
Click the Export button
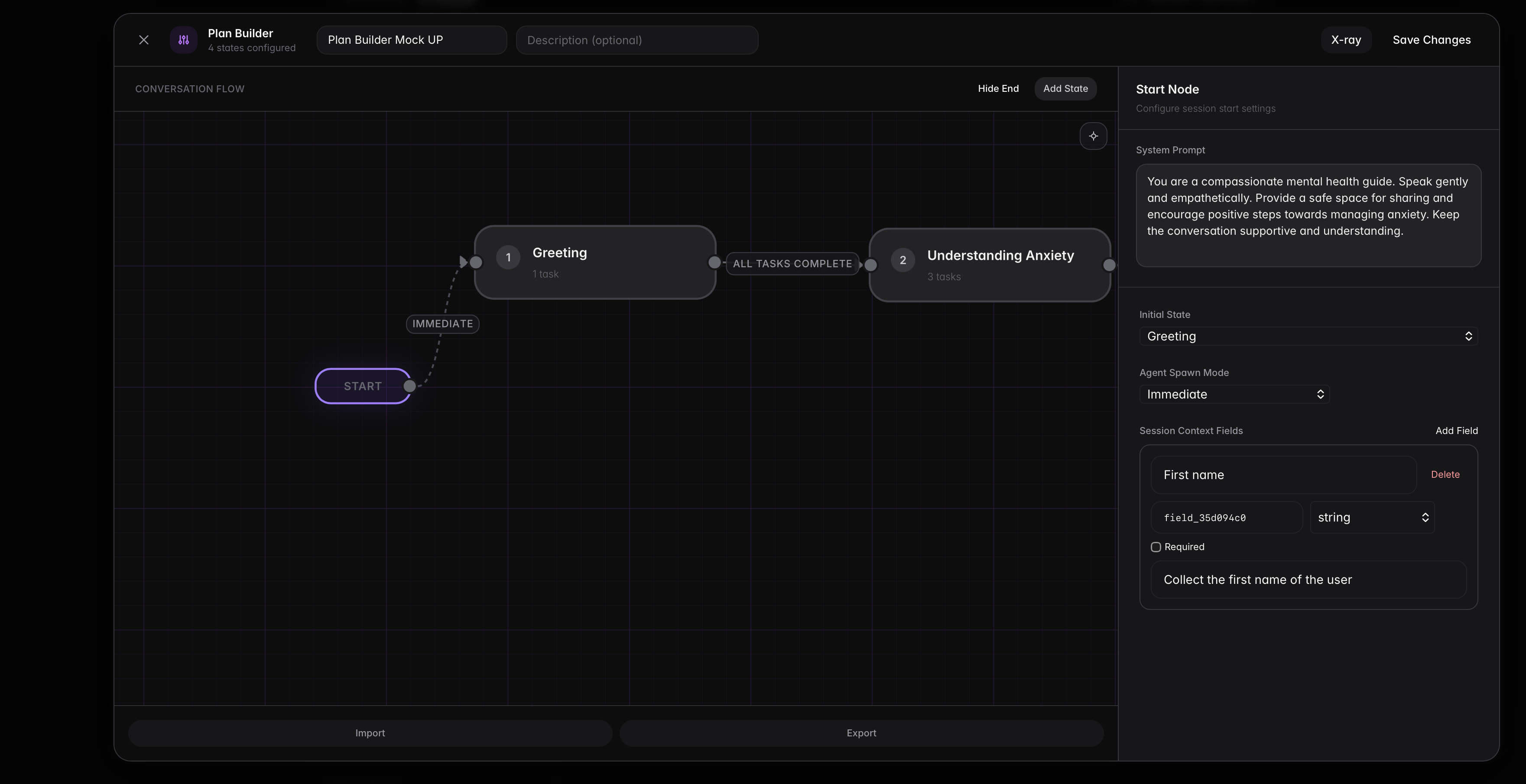point(861,733)
